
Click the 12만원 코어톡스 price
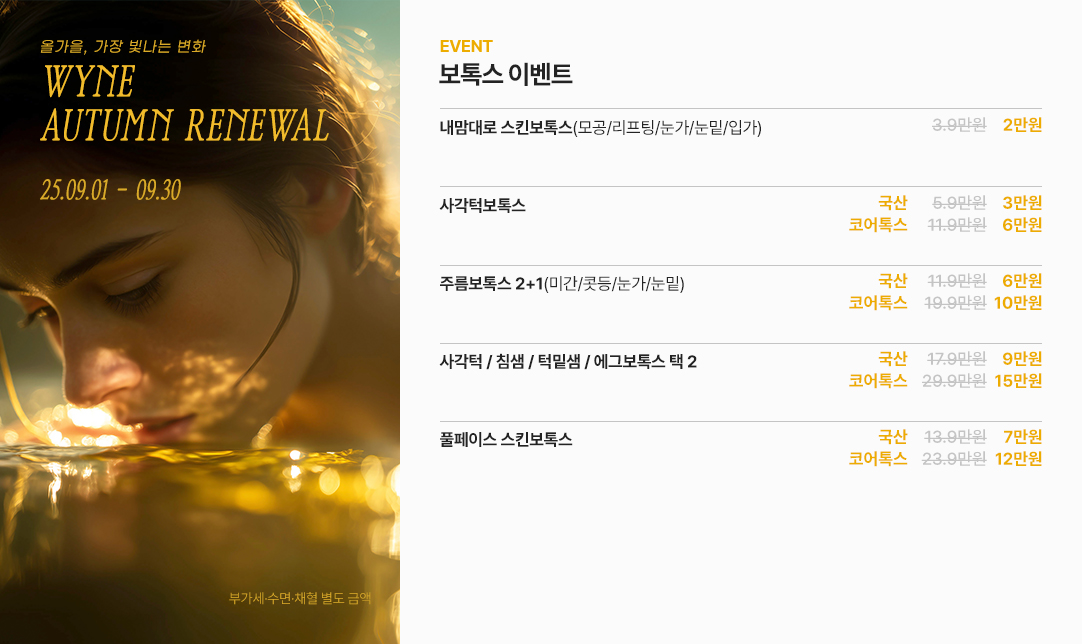pyautogui.click(x=1018, y=459)
